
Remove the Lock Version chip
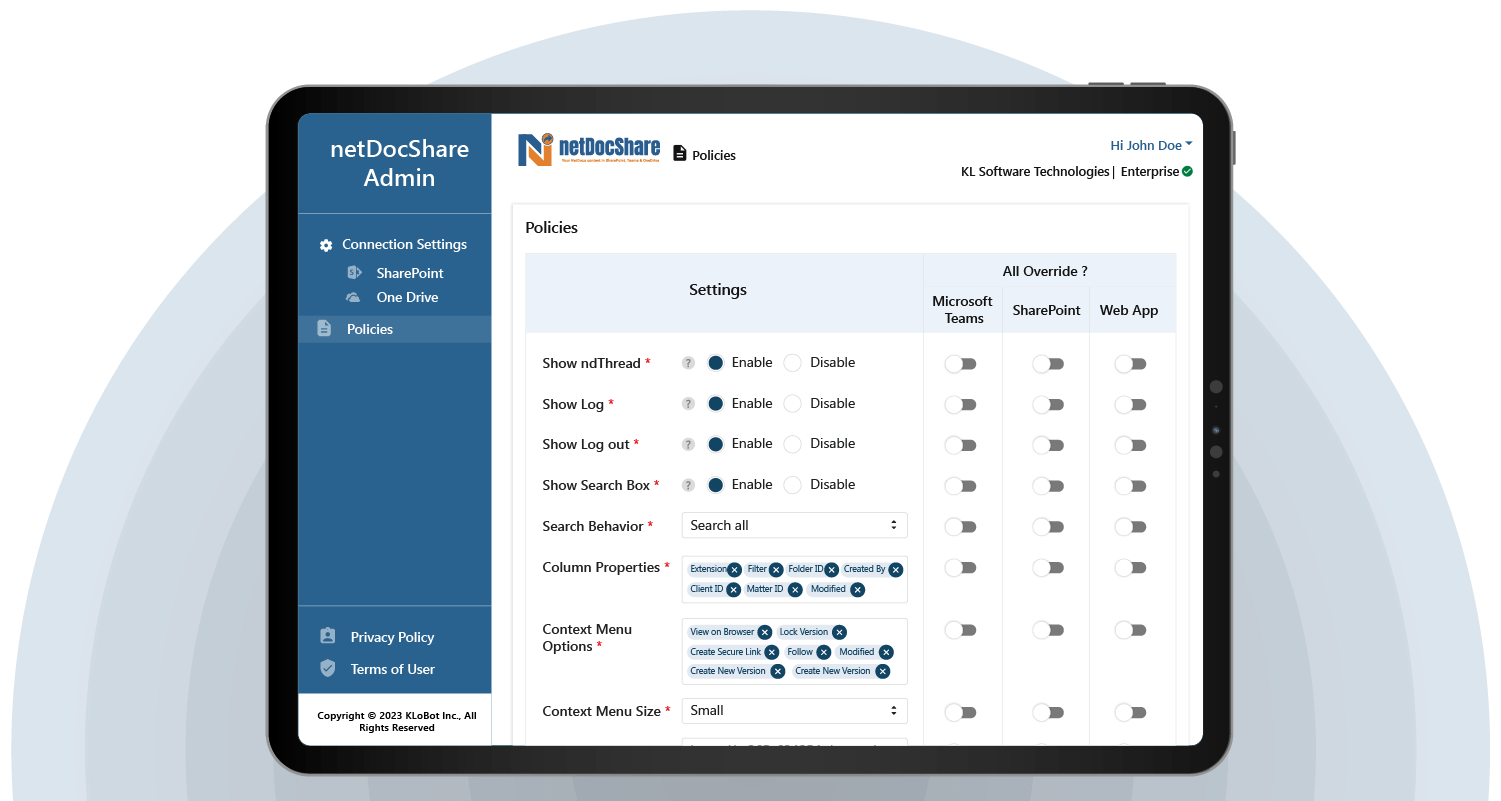839,632
